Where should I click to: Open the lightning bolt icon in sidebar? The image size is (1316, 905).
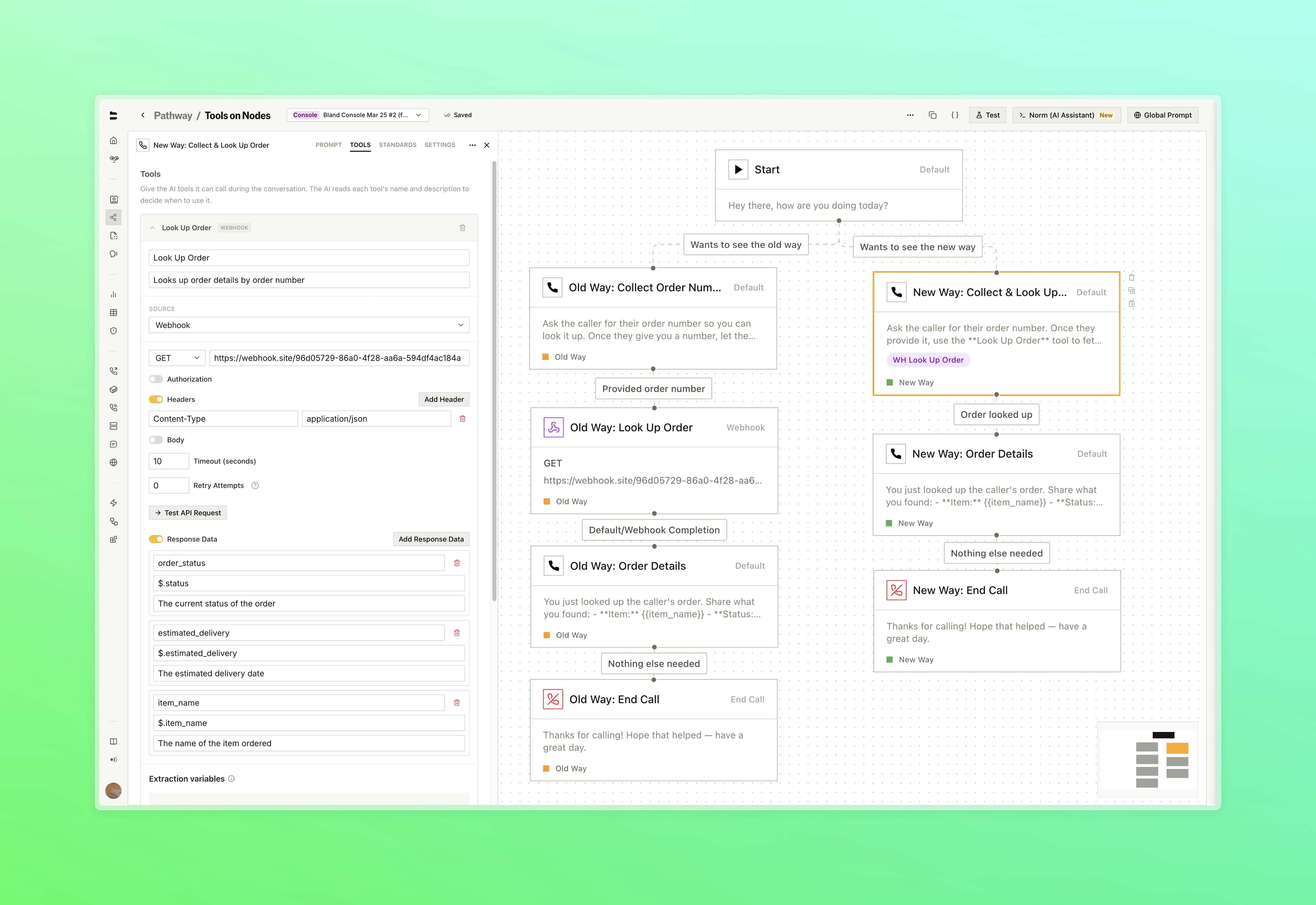[113, 503]
